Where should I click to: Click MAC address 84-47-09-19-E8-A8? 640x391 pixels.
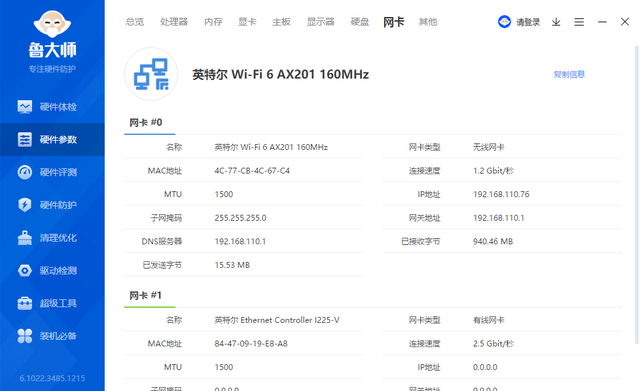point(251,344)
